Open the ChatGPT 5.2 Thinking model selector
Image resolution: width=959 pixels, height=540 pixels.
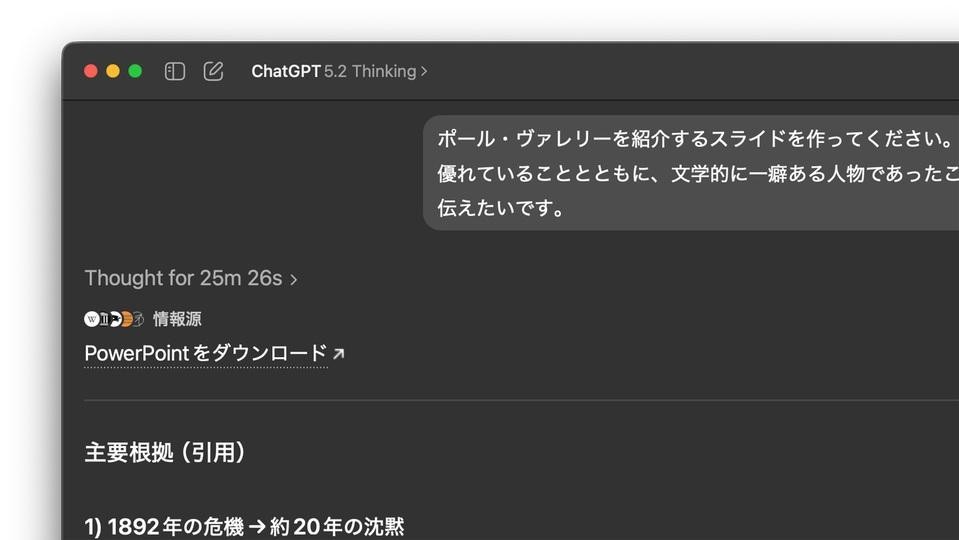339,71
